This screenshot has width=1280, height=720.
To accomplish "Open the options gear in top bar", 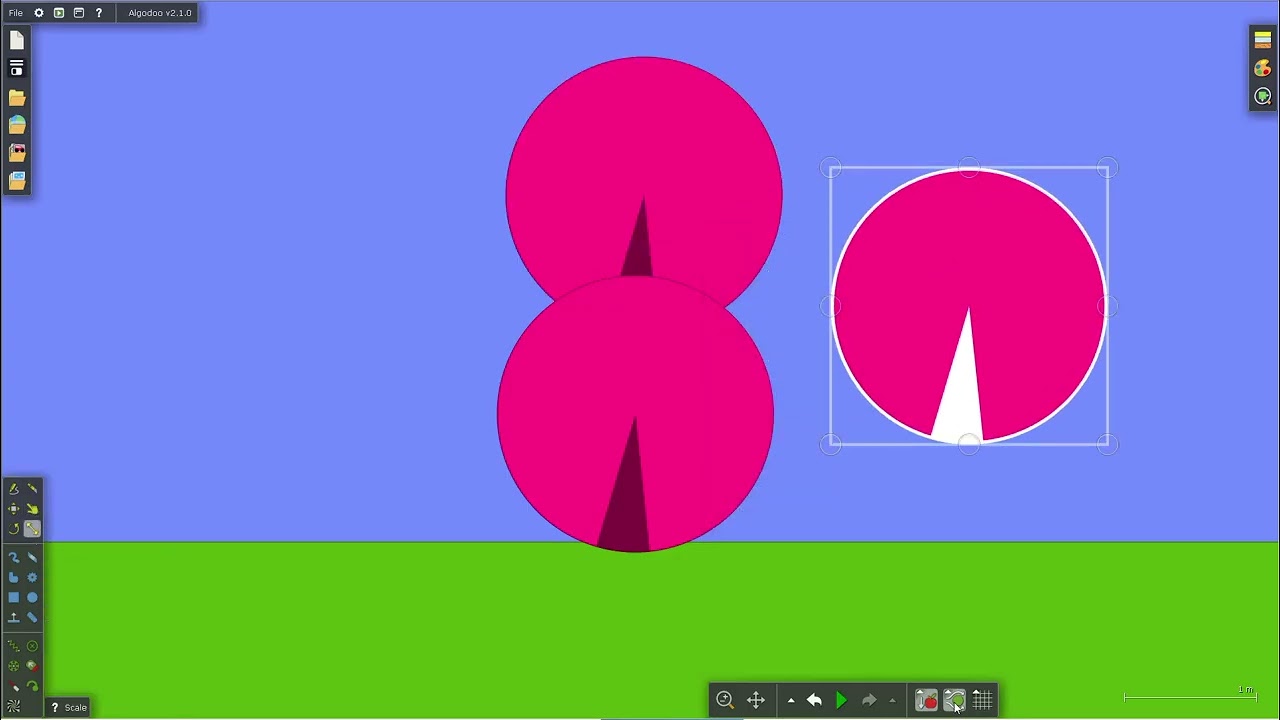I will [39, 13].
